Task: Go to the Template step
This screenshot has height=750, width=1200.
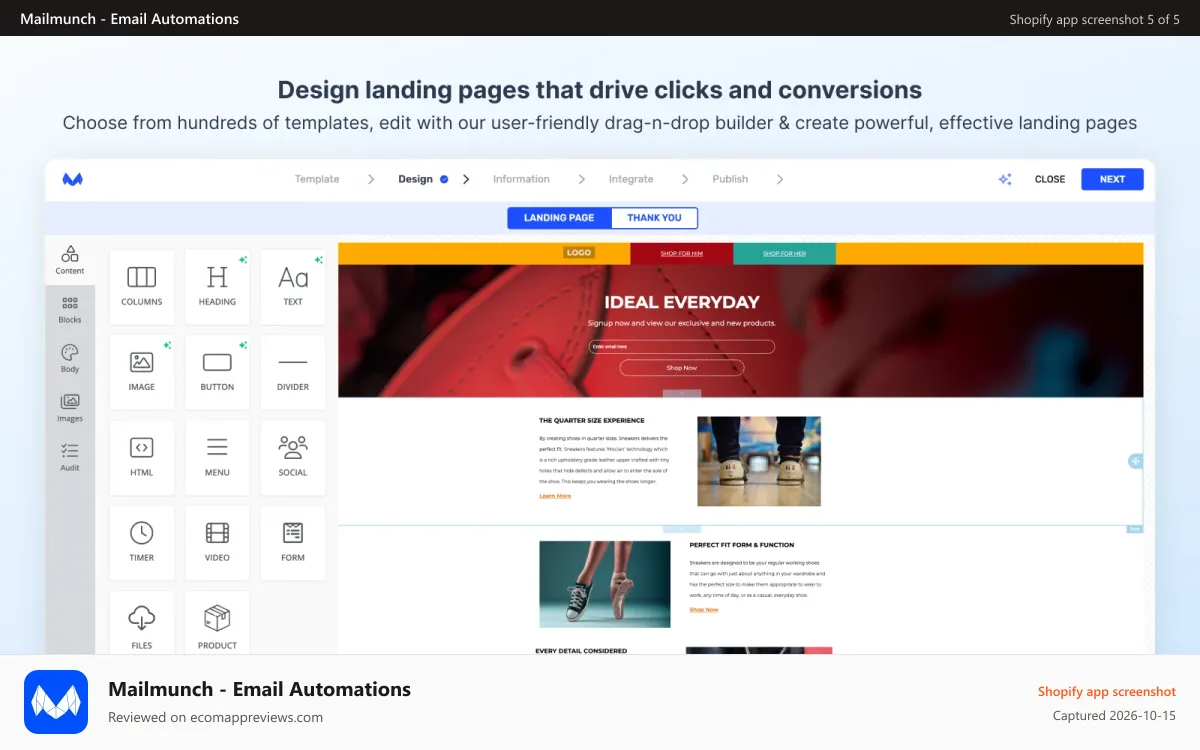Action: coord(317,179)
